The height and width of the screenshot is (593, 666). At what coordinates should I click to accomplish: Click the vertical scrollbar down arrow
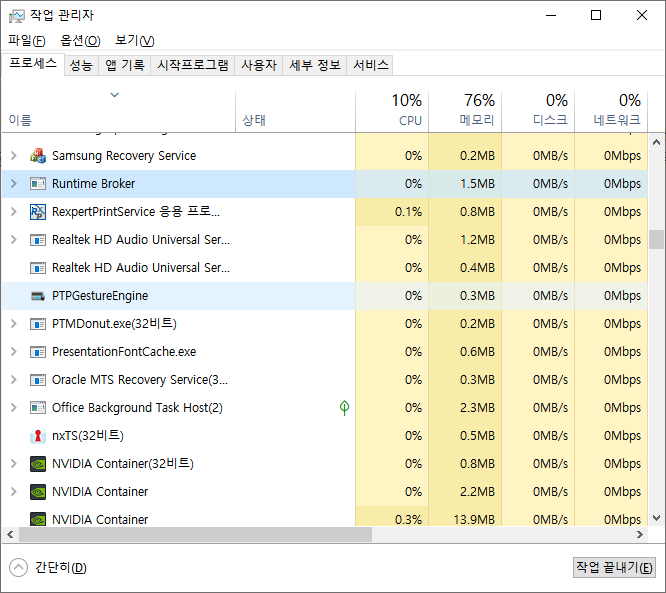(656, 518)
